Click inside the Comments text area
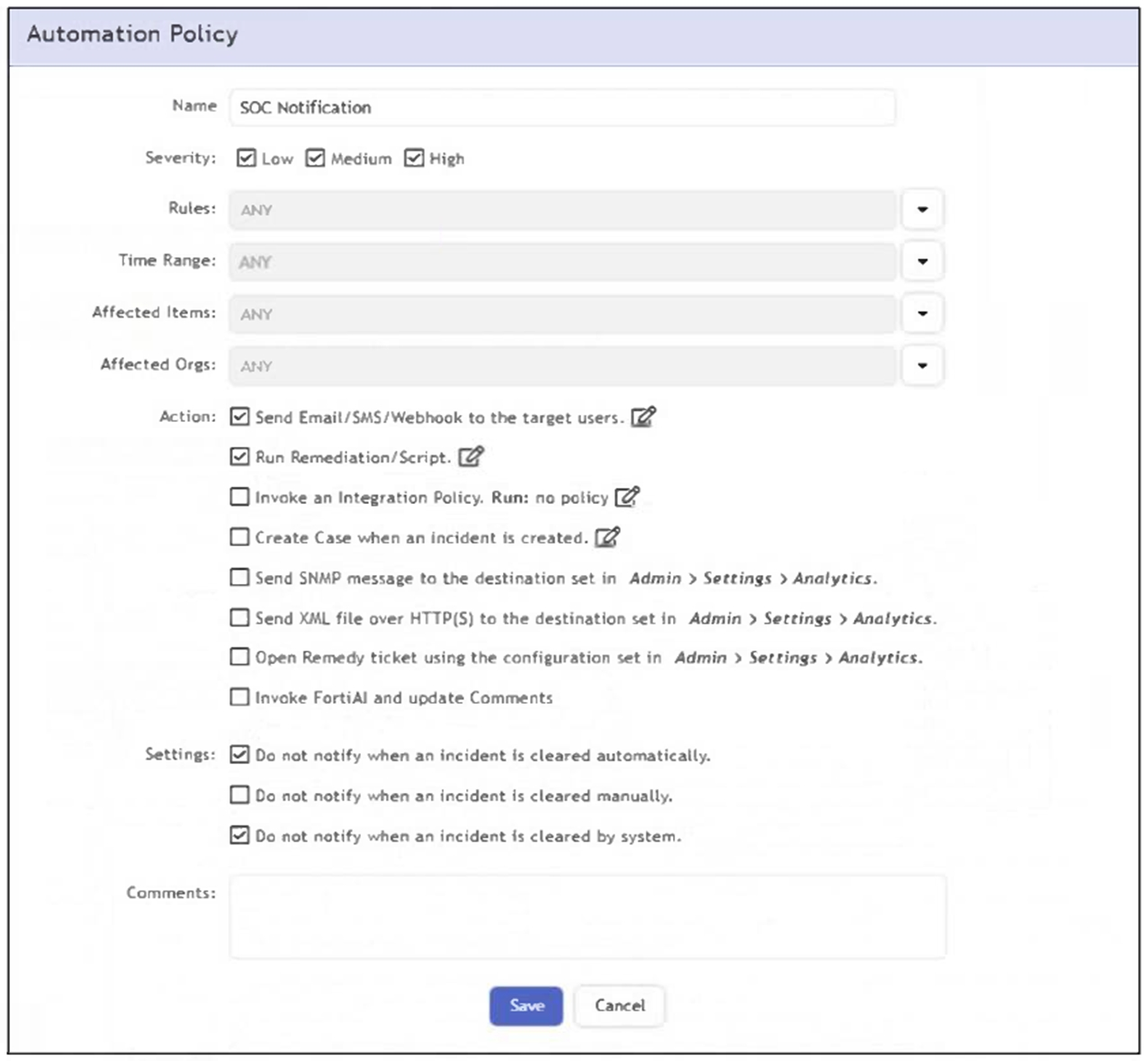This screenshot has height=1061, width=1148. coord(587,916)
